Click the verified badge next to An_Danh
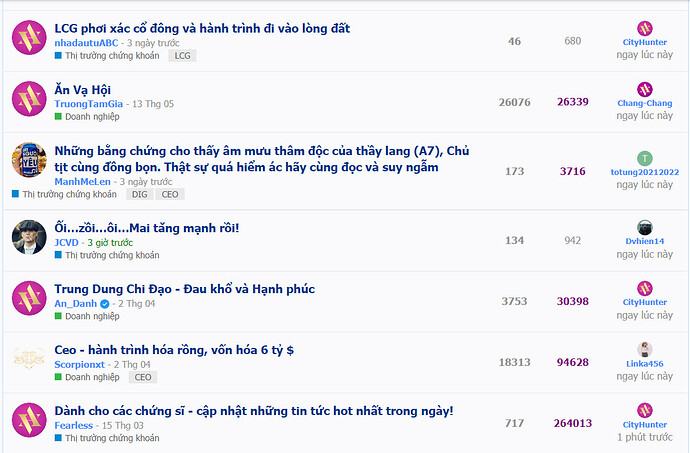Screen dimensions: 690x453 (105, 304)
